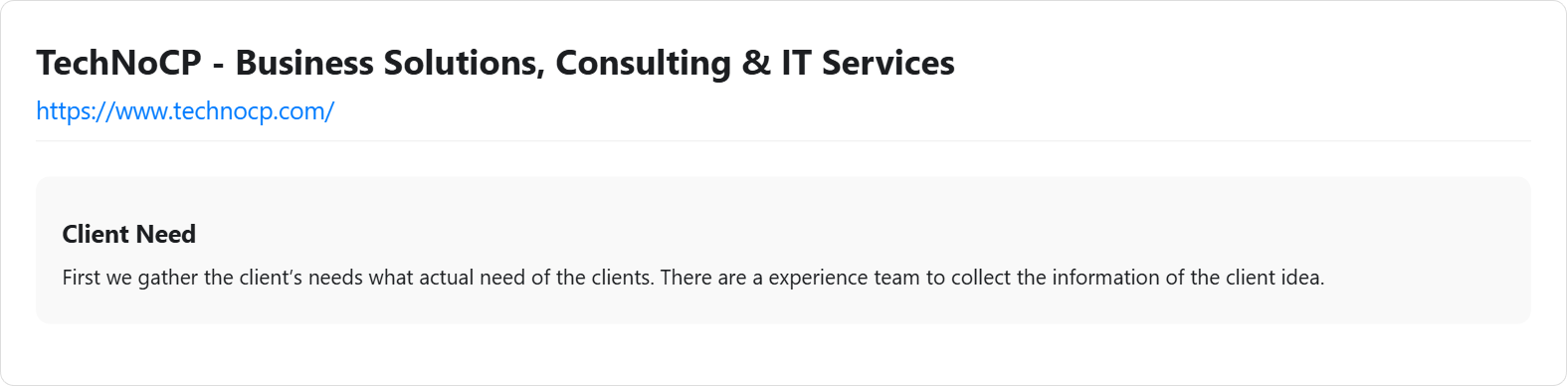
Task: Click "client's needs" in the description
Action: 300,278
